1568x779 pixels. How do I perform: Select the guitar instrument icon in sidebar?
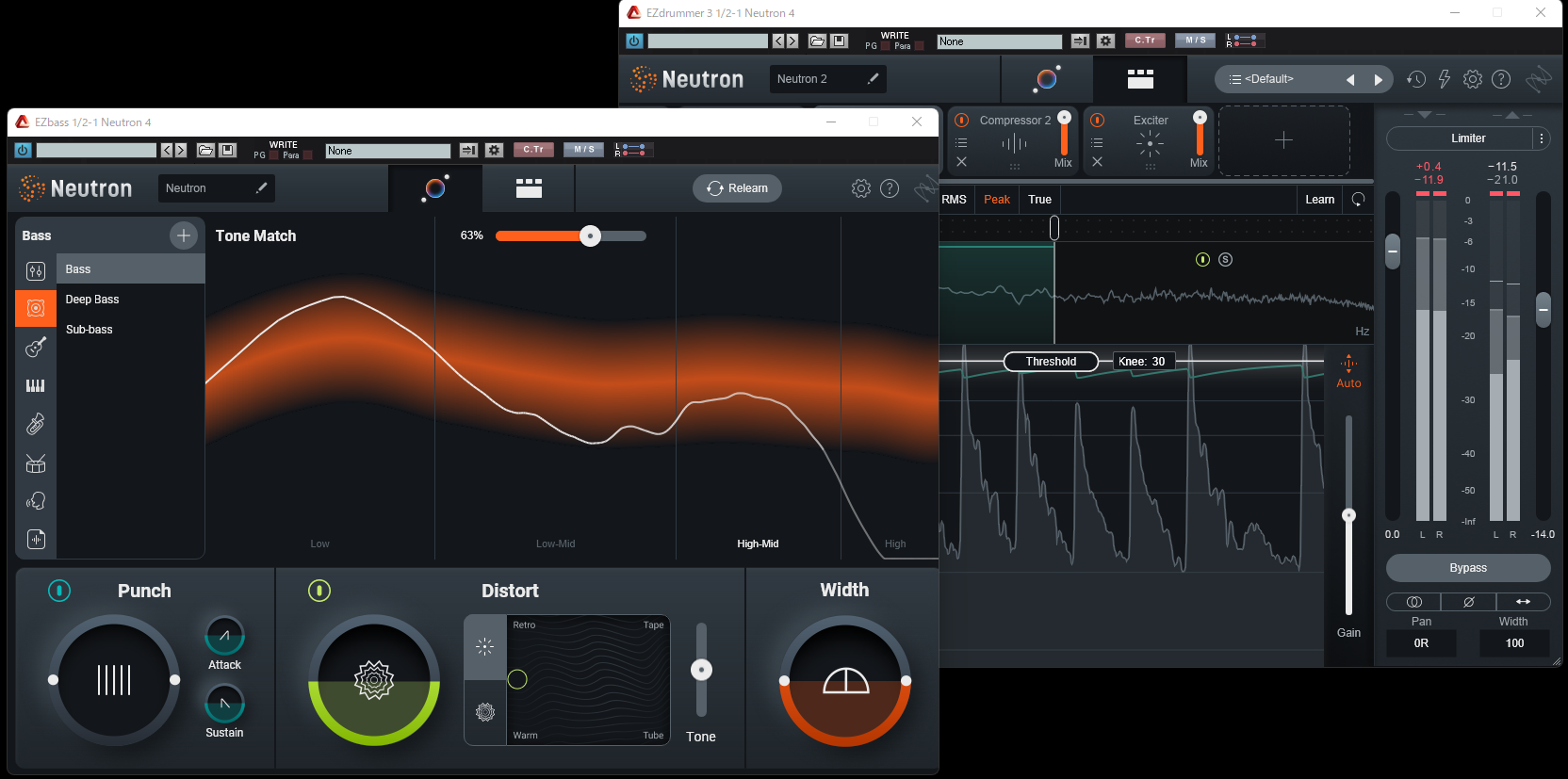[x=36, y=347]
